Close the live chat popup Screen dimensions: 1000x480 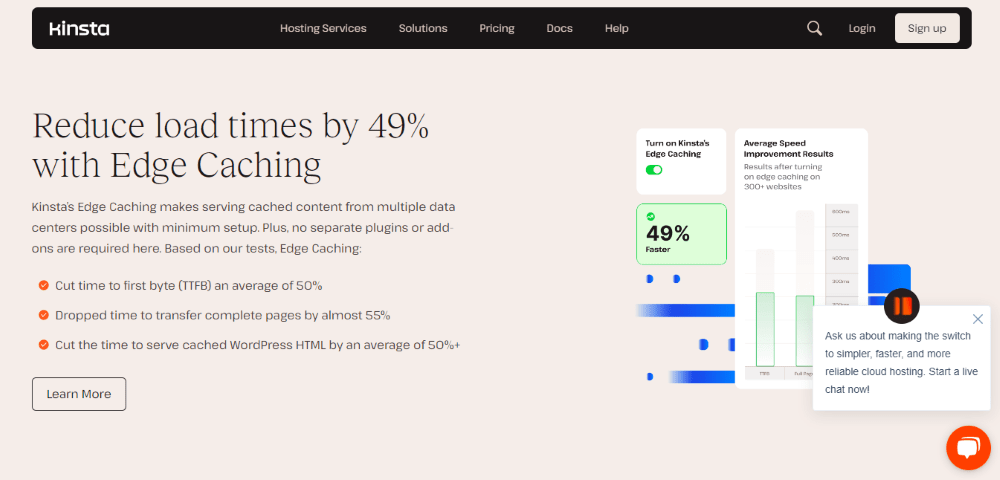point(978,319)
